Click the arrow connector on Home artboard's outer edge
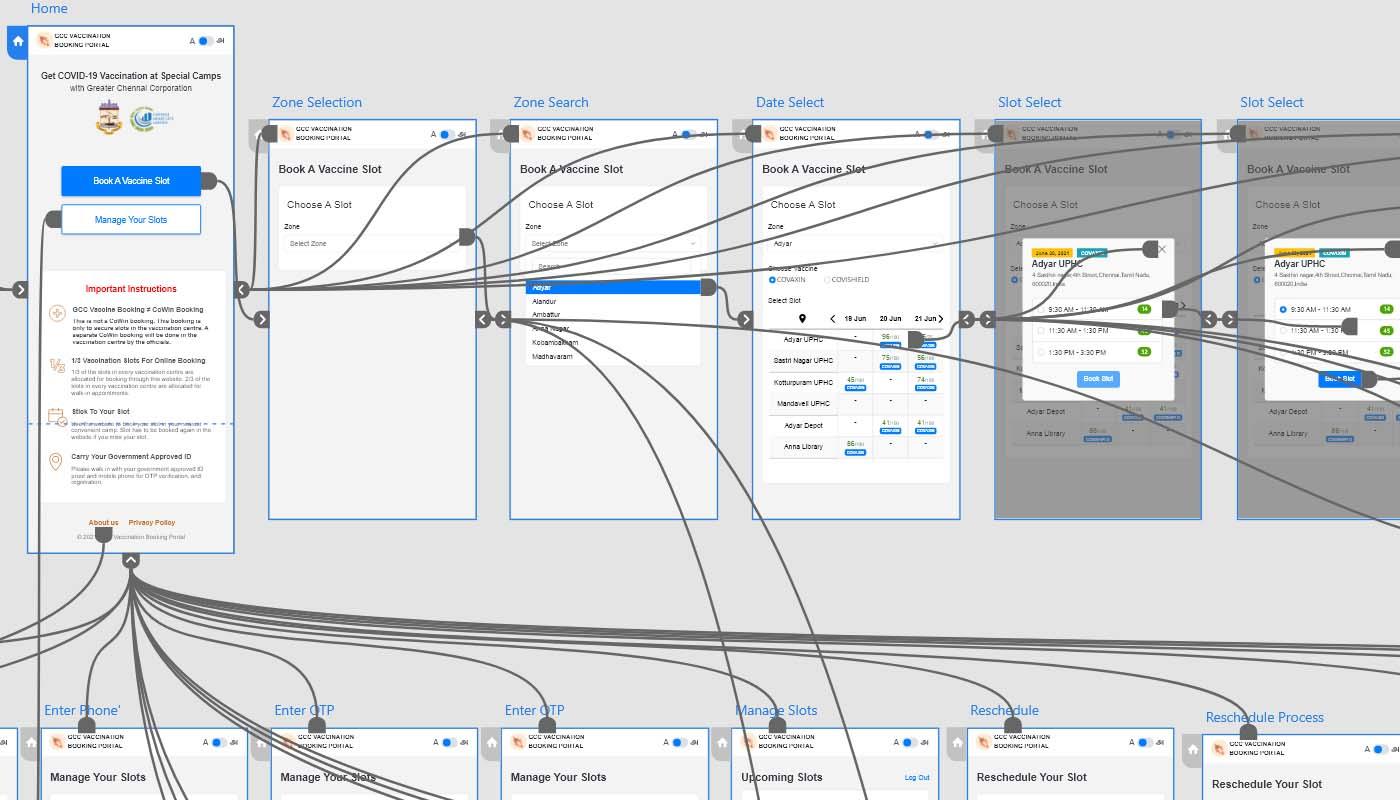1400x800 pixels. [21, 290]
